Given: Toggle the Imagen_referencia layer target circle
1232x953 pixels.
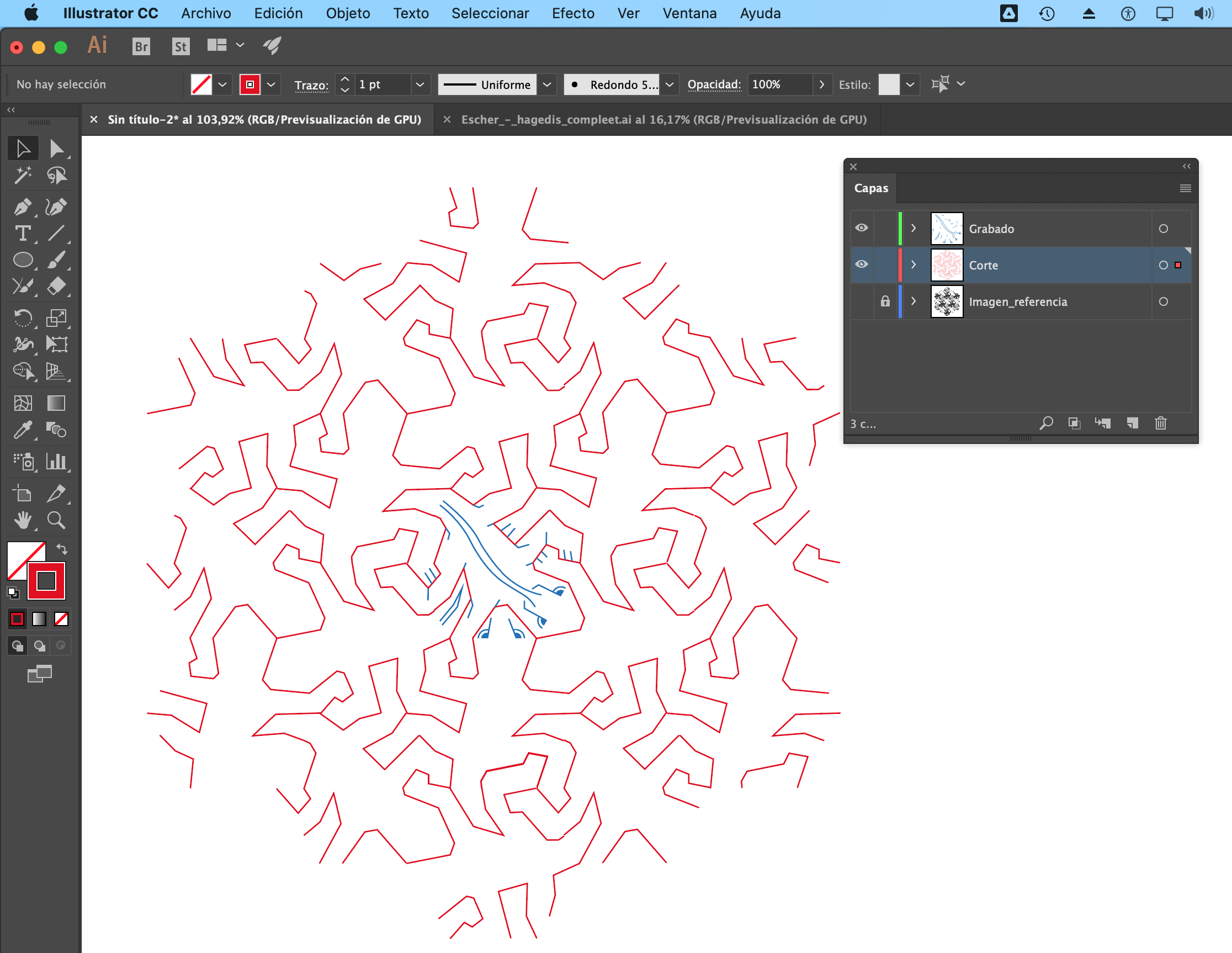Looking at the screenshot, I should (1163, 302).
